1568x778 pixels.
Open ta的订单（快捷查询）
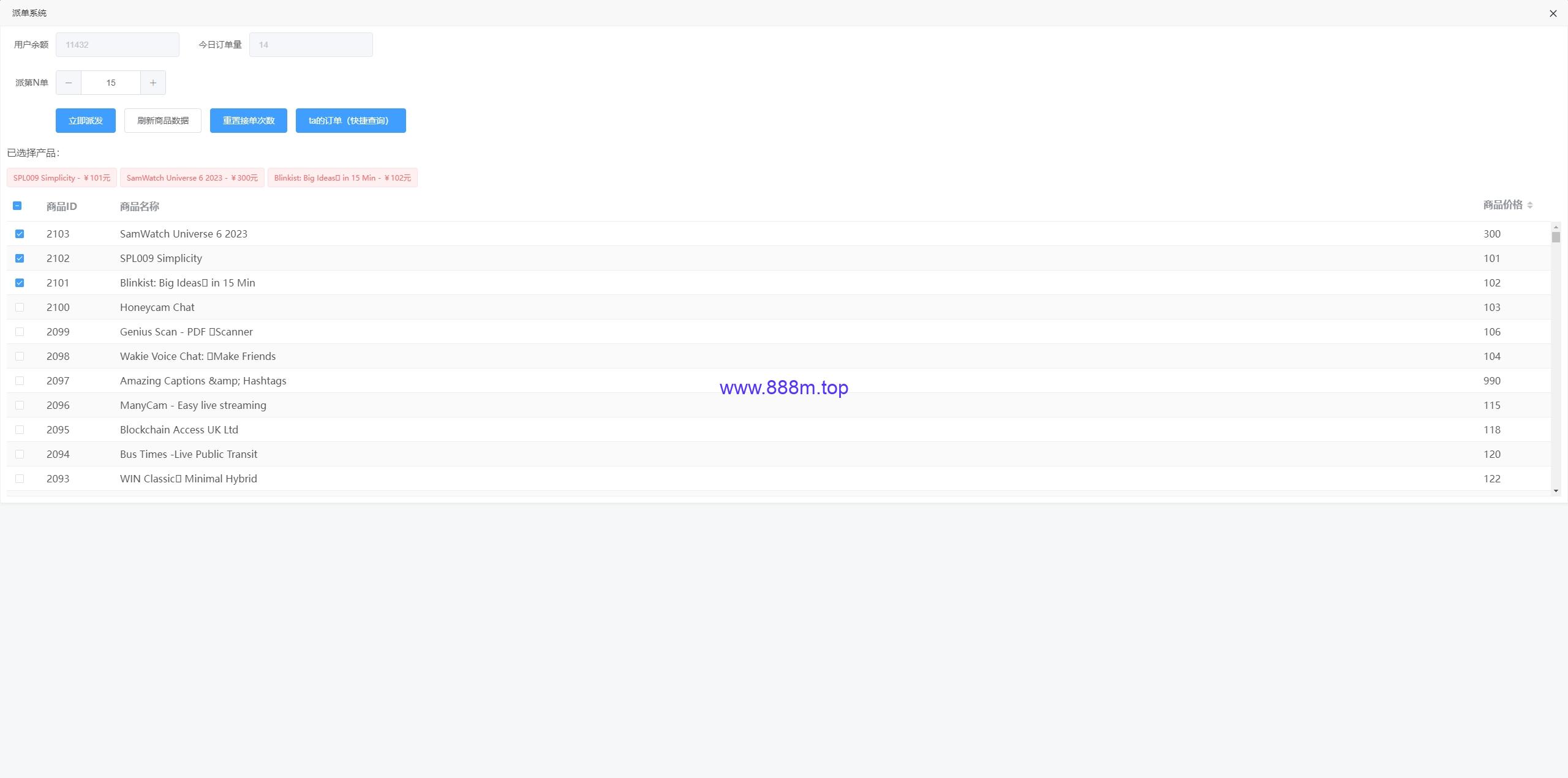351,121
